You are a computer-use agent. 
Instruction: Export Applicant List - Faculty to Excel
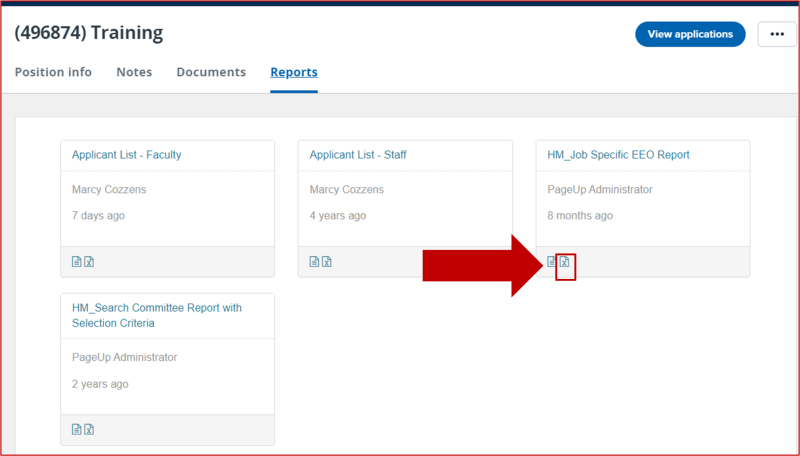(x=89, y=262)
